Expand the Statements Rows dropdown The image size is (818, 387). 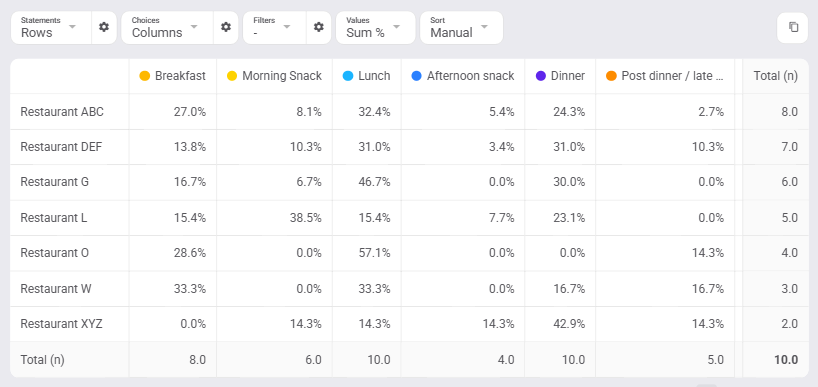pos(51,27)
